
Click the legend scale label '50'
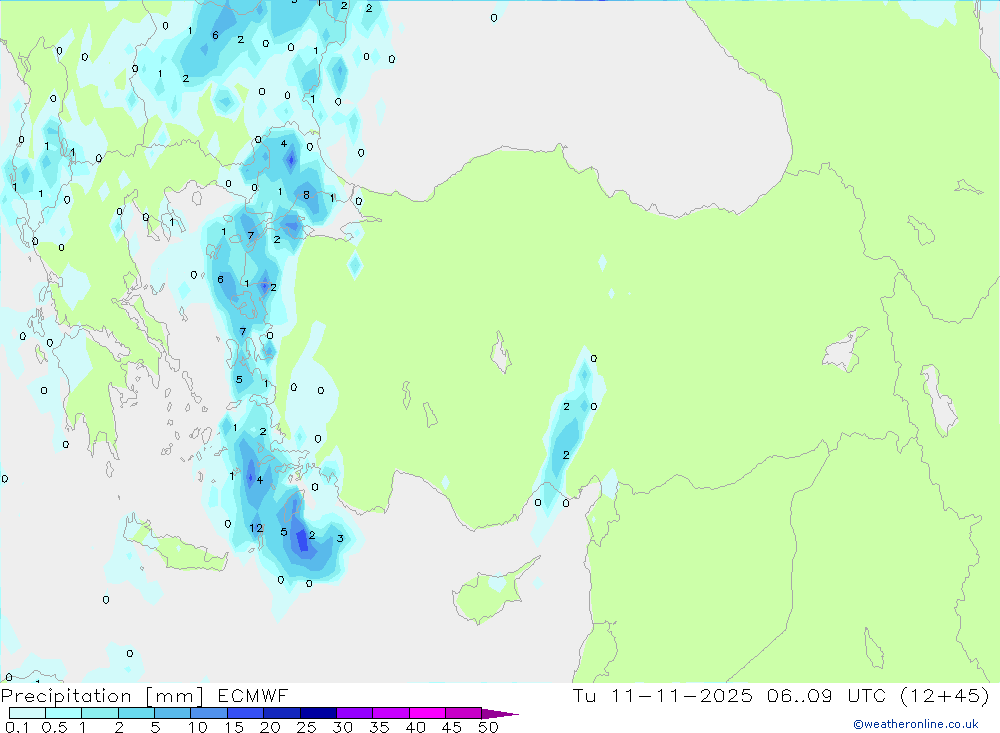tap(489, 727)
